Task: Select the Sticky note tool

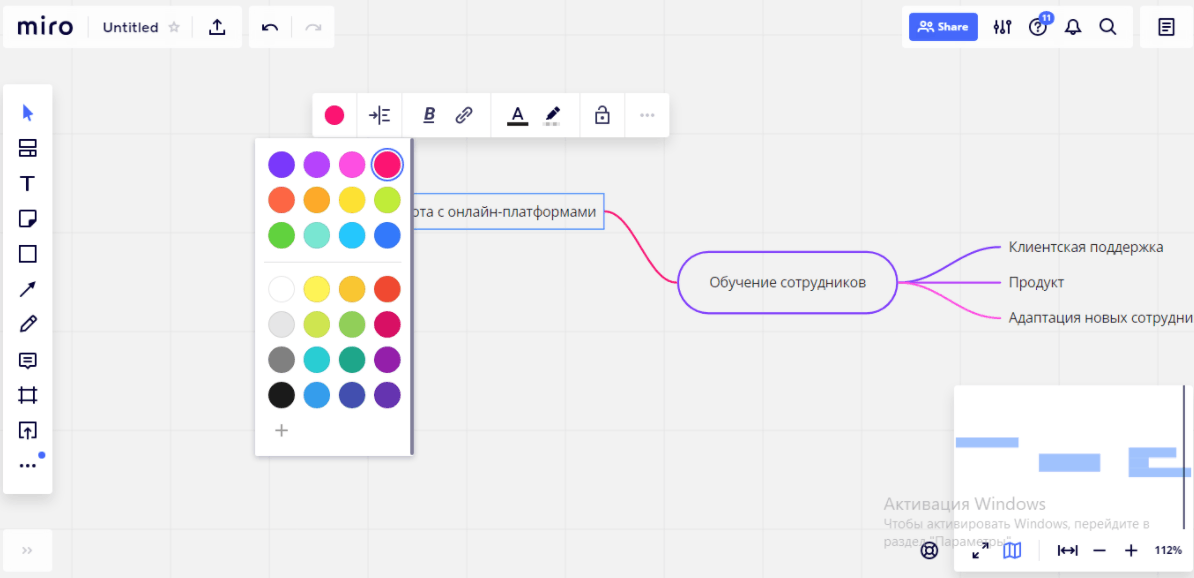Action: [28, 219]
